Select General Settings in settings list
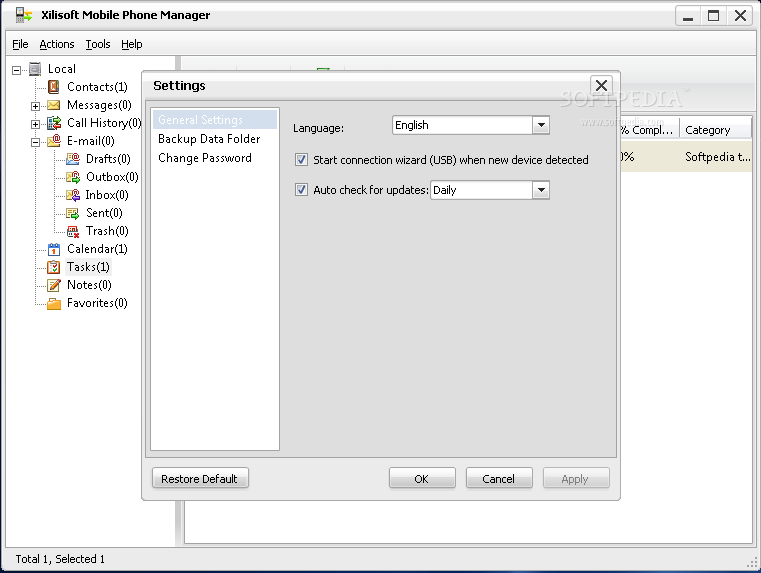Viewport: 761px width, 573px height. click(x=215, y=120)
